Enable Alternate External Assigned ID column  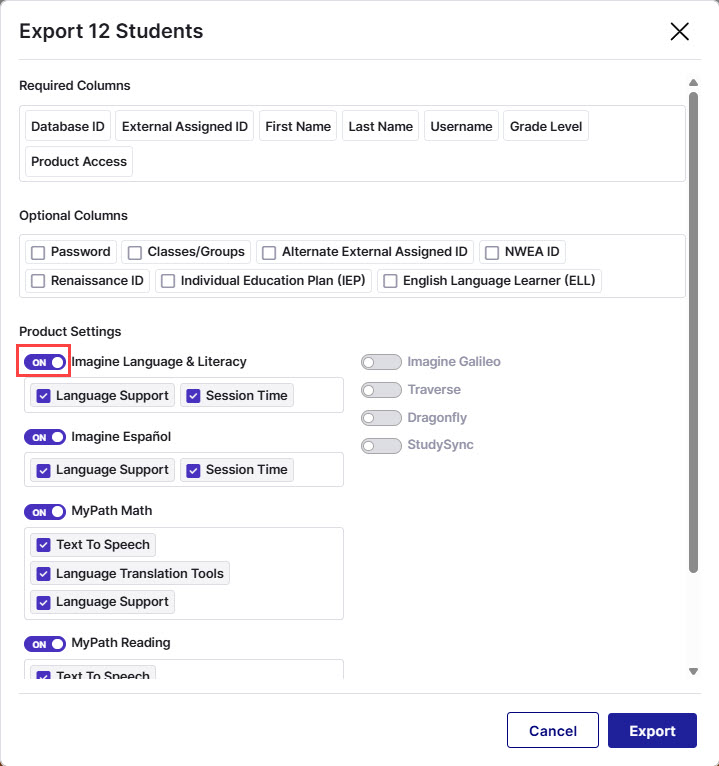click(269, 253)
